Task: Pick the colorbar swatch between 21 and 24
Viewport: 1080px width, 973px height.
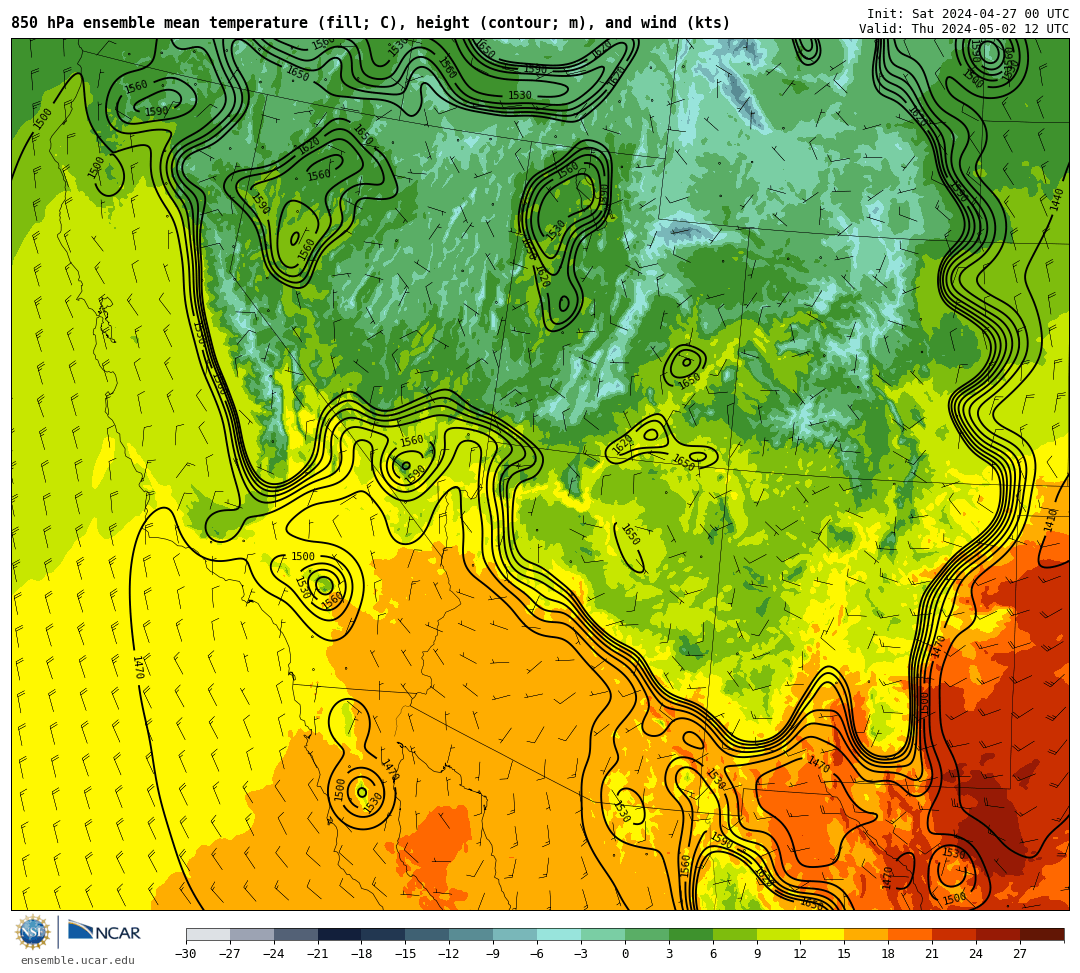Action: (955, 934)
